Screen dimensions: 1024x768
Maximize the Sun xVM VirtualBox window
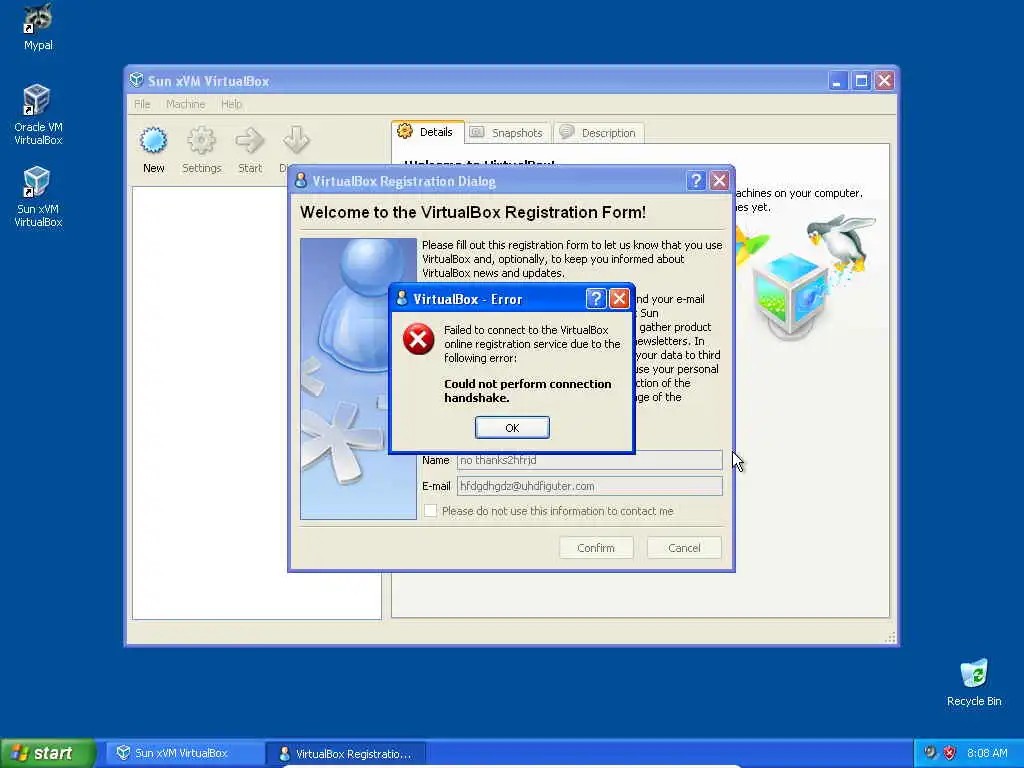tap(861, 81)
